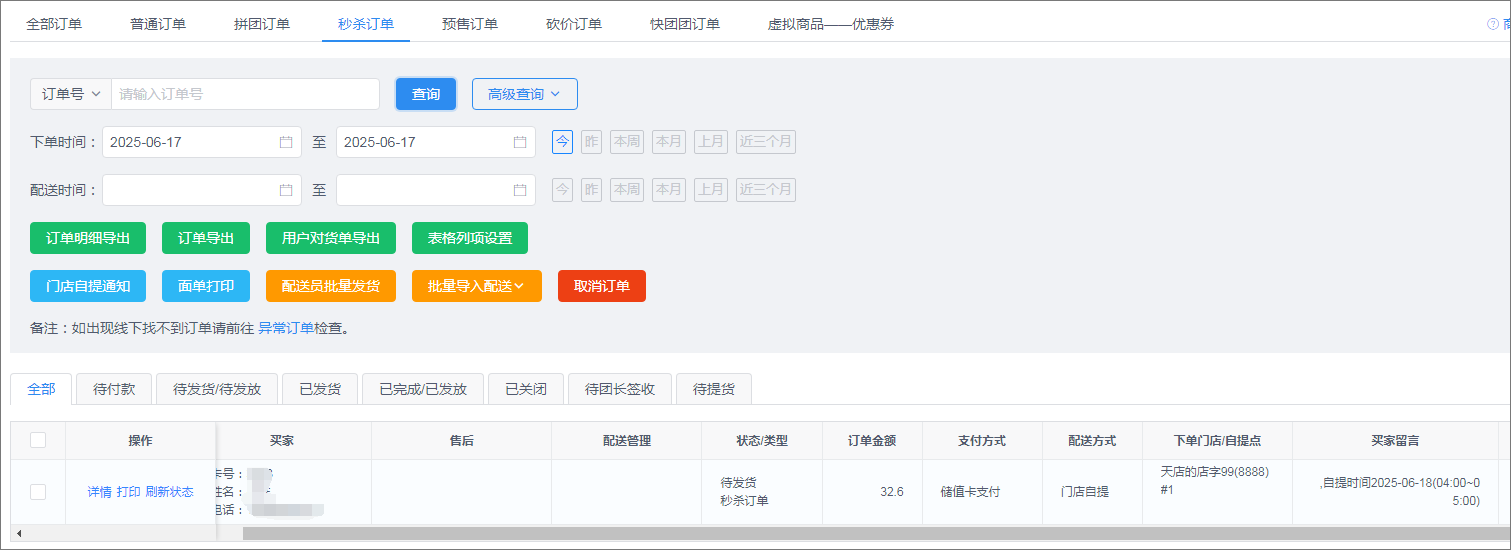
Task: Tick the select-all checkbox in table header
Action: [x=38, y=440]
